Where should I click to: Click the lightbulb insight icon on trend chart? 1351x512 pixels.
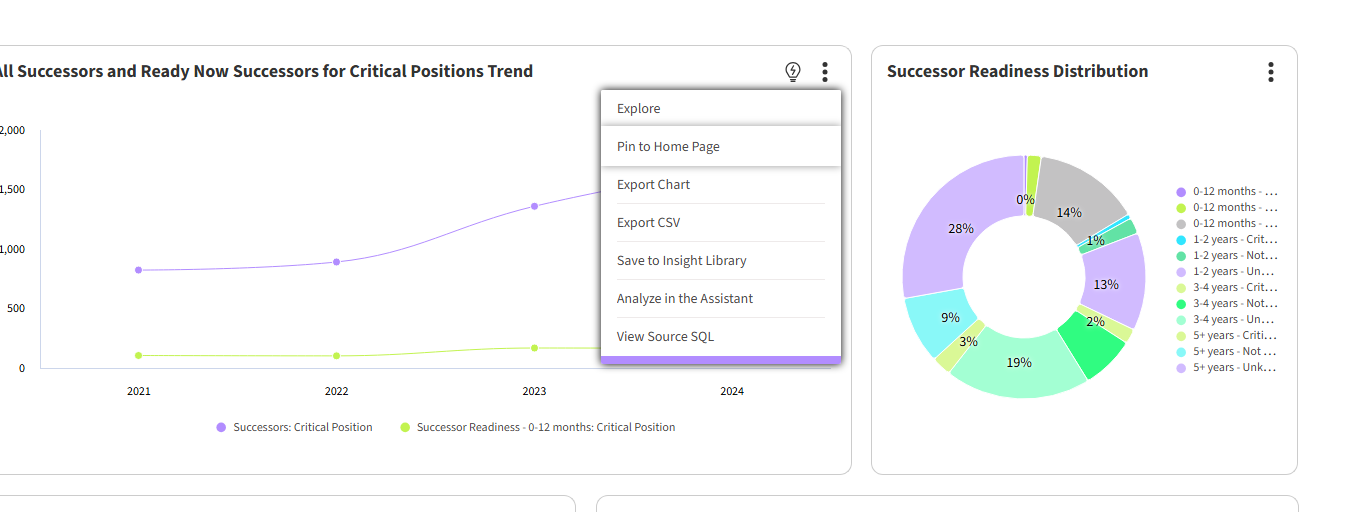click(793, 71)
